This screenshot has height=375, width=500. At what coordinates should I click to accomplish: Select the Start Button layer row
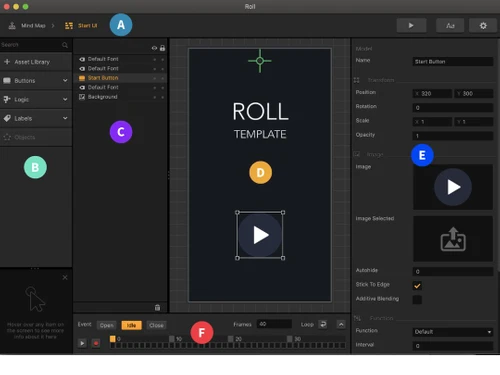click(x=120, y=78)
